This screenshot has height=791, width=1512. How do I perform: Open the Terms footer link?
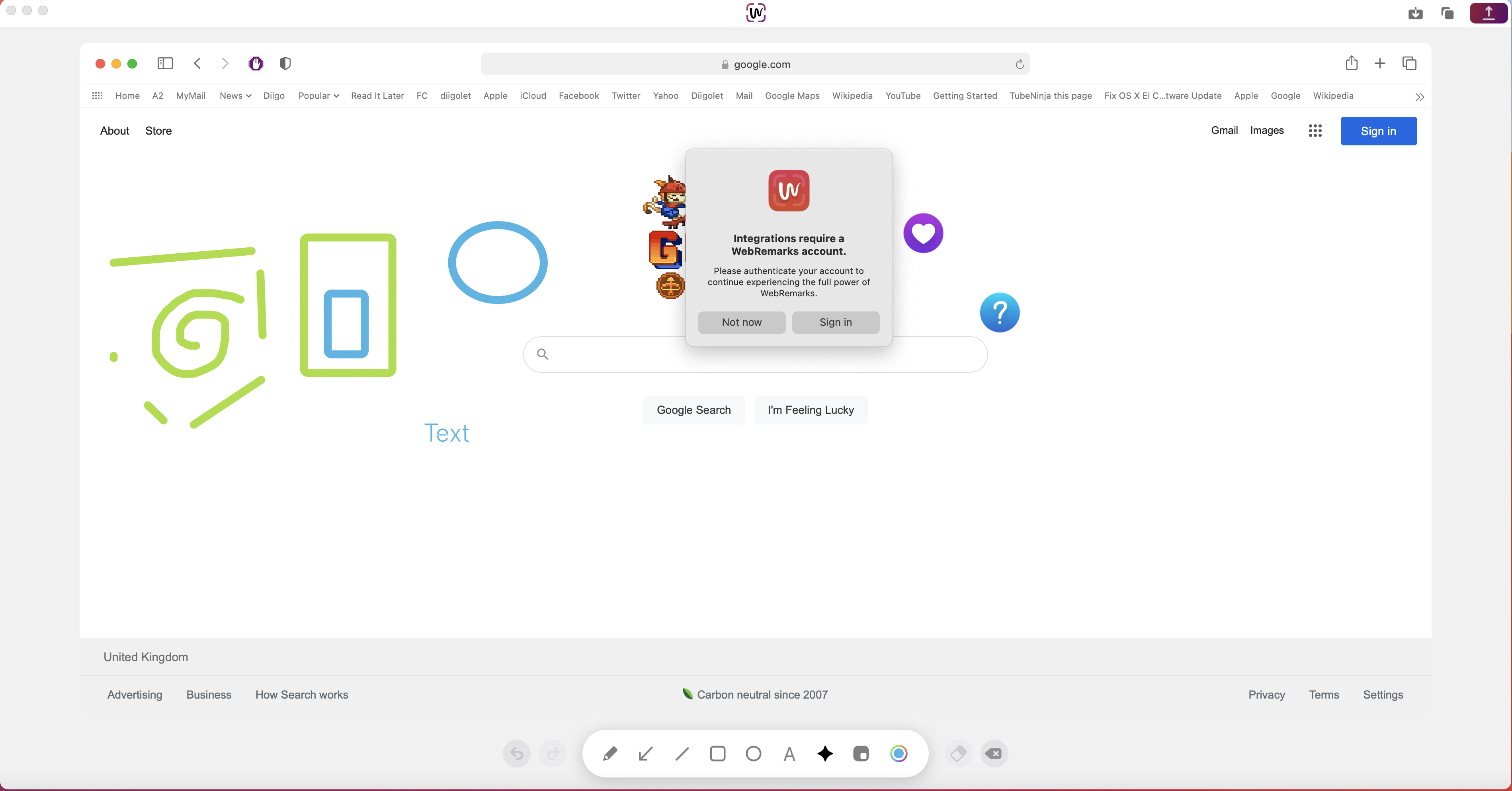1324,695
